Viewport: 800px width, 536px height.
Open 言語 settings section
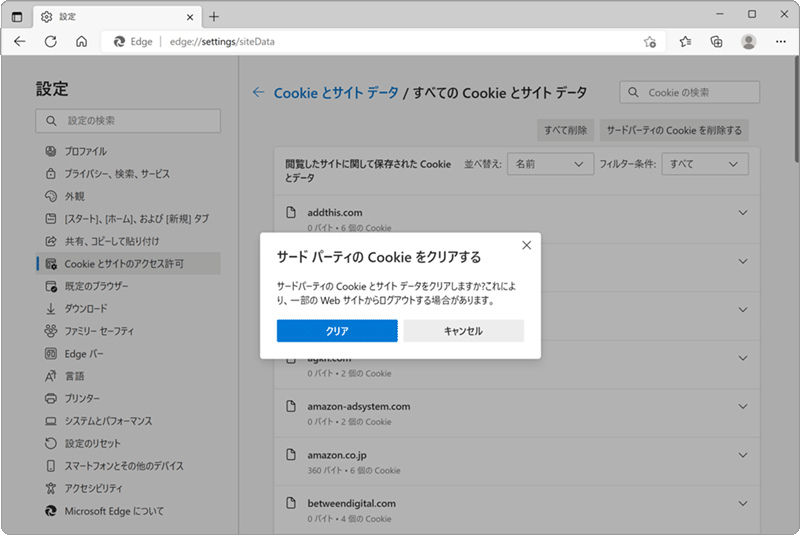tap(128, 376)
